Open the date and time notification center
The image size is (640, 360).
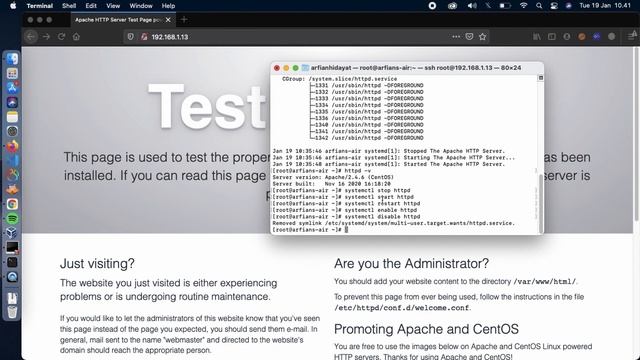tap(605, 6)
